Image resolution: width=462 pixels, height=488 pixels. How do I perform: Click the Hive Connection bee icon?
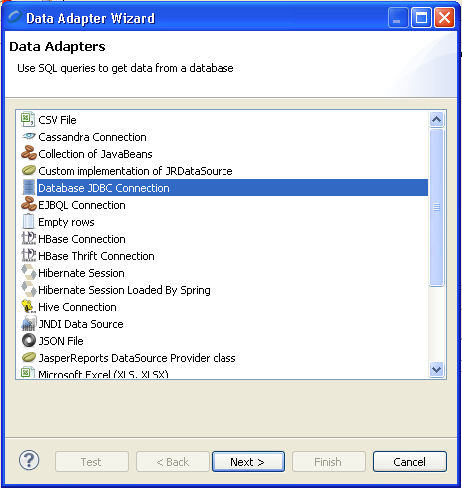[28, 306]
